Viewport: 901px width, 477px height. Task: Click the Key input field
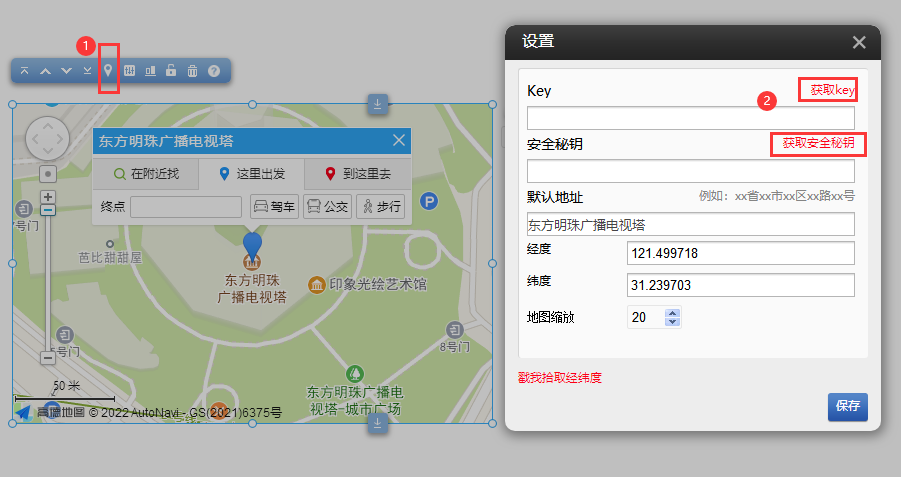coord(690,118)
